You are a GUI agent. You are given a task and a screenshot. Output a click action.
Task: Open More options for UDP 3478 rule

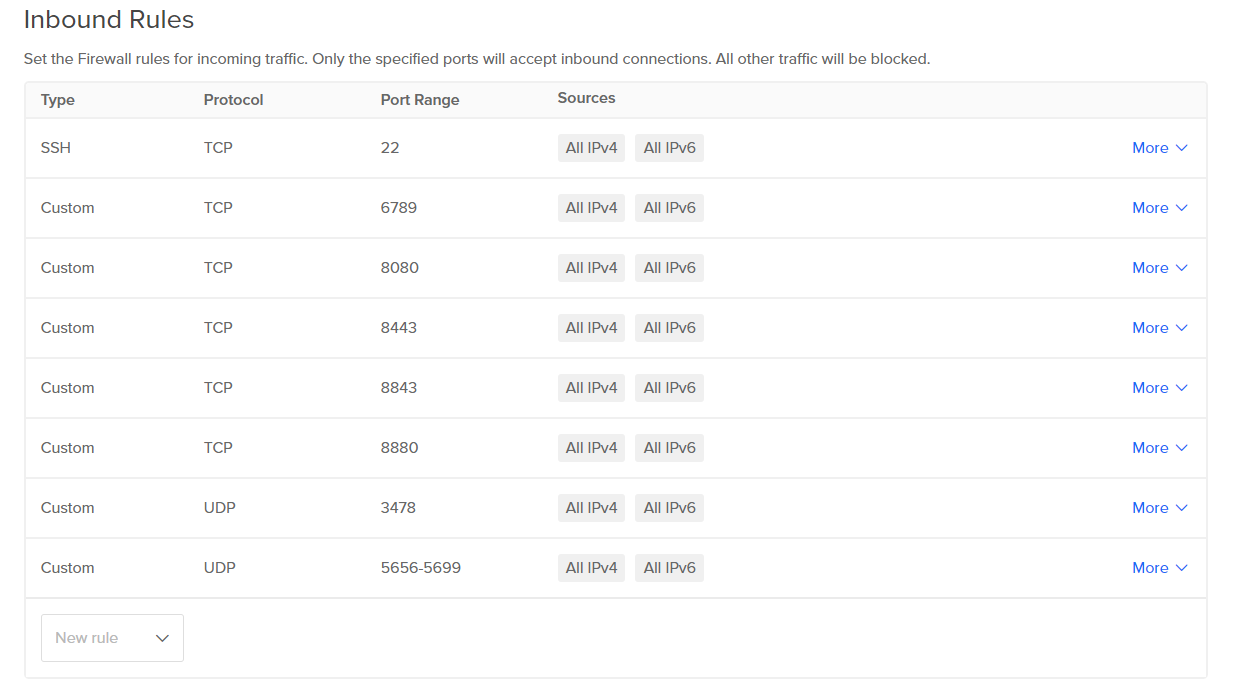tap(1159, 508)
